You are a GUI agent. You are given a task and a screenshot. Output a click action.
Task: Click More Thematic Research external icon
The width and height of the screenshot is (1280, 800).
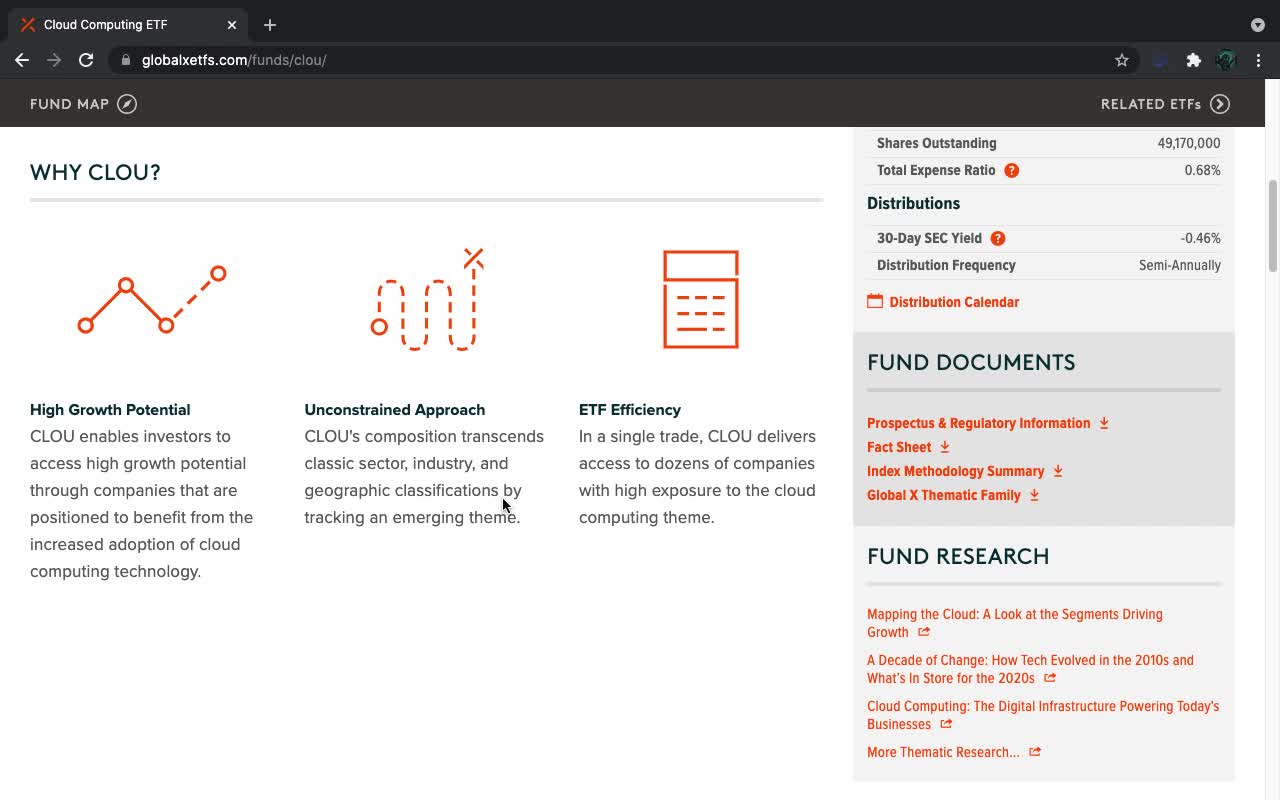tap(1035, 752)
